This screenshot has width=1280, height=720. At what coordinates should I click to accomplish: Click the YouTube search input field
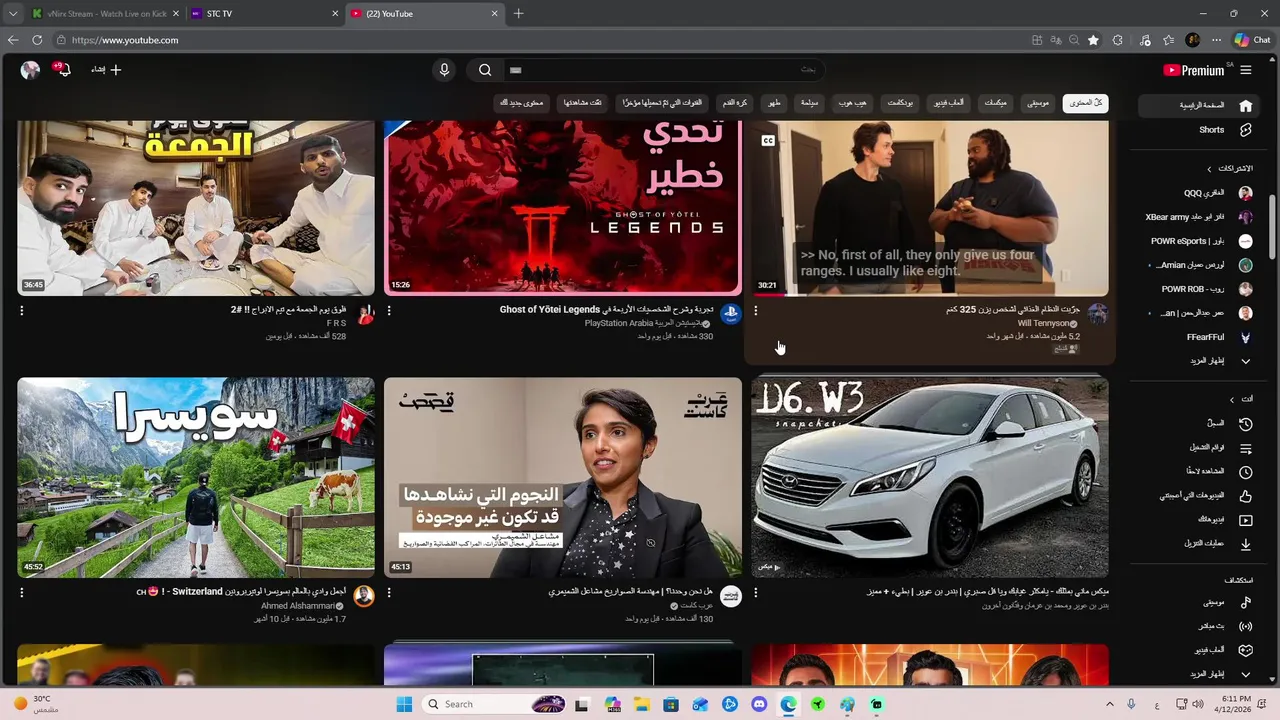click(664, 70)
